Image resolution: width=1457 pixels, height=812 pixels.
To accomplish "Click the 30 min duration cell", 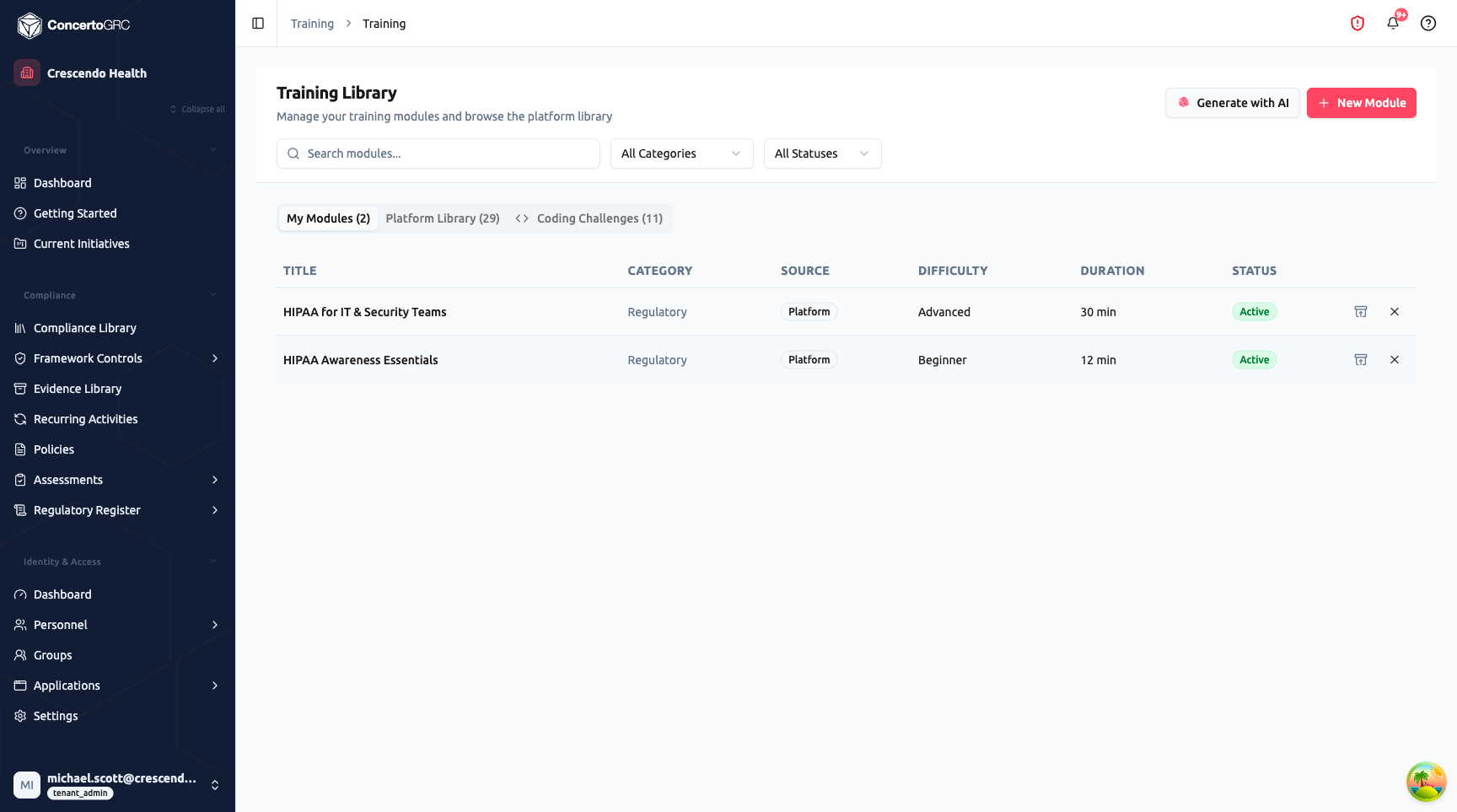I will click(1099, 312).
